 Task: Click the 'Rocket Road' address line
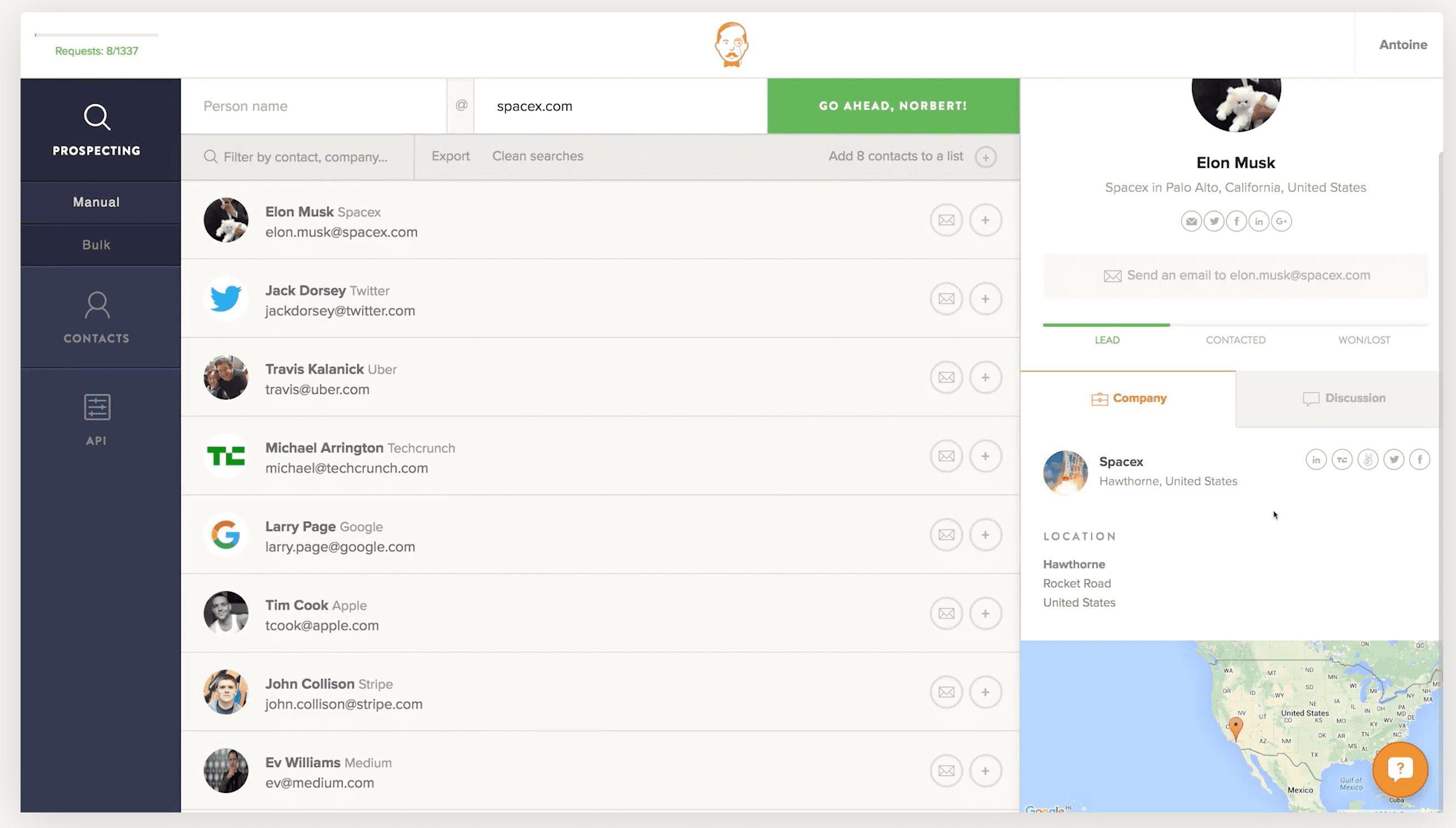click(1077, 583)
